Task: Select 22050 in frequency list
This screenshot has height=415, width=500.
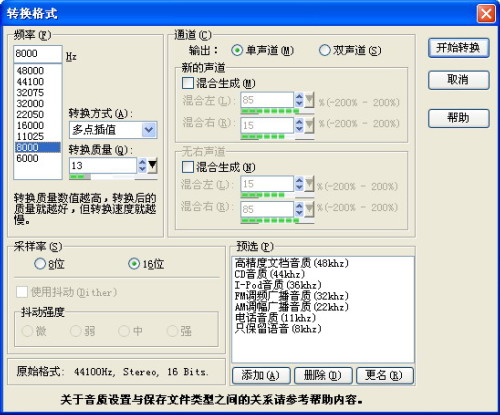Action: click(38, 114)
